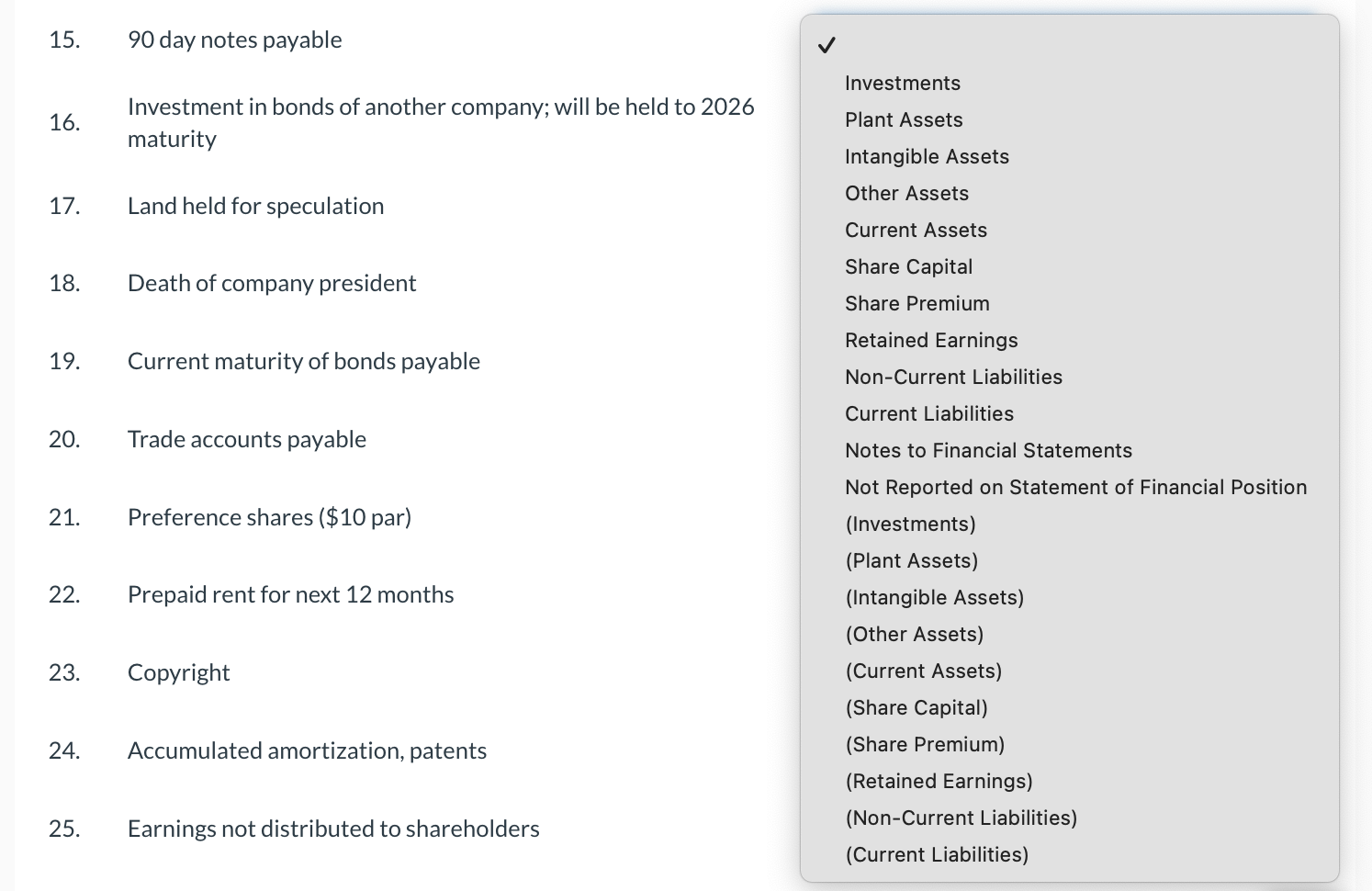Select Share Capital option
The height and width of the screenshot is (891, 1372).
click(x=908, y=267)
